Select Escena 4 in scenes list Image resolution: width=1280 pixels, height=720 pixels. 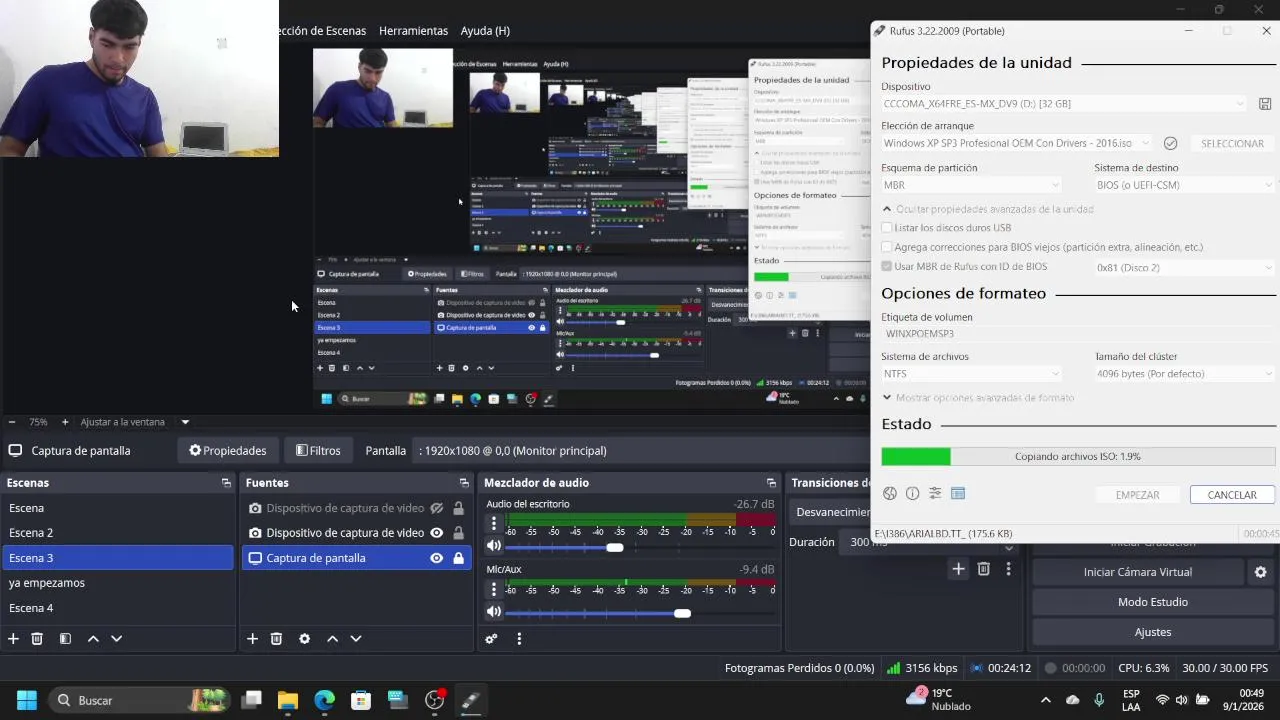(x=118, y=608)
